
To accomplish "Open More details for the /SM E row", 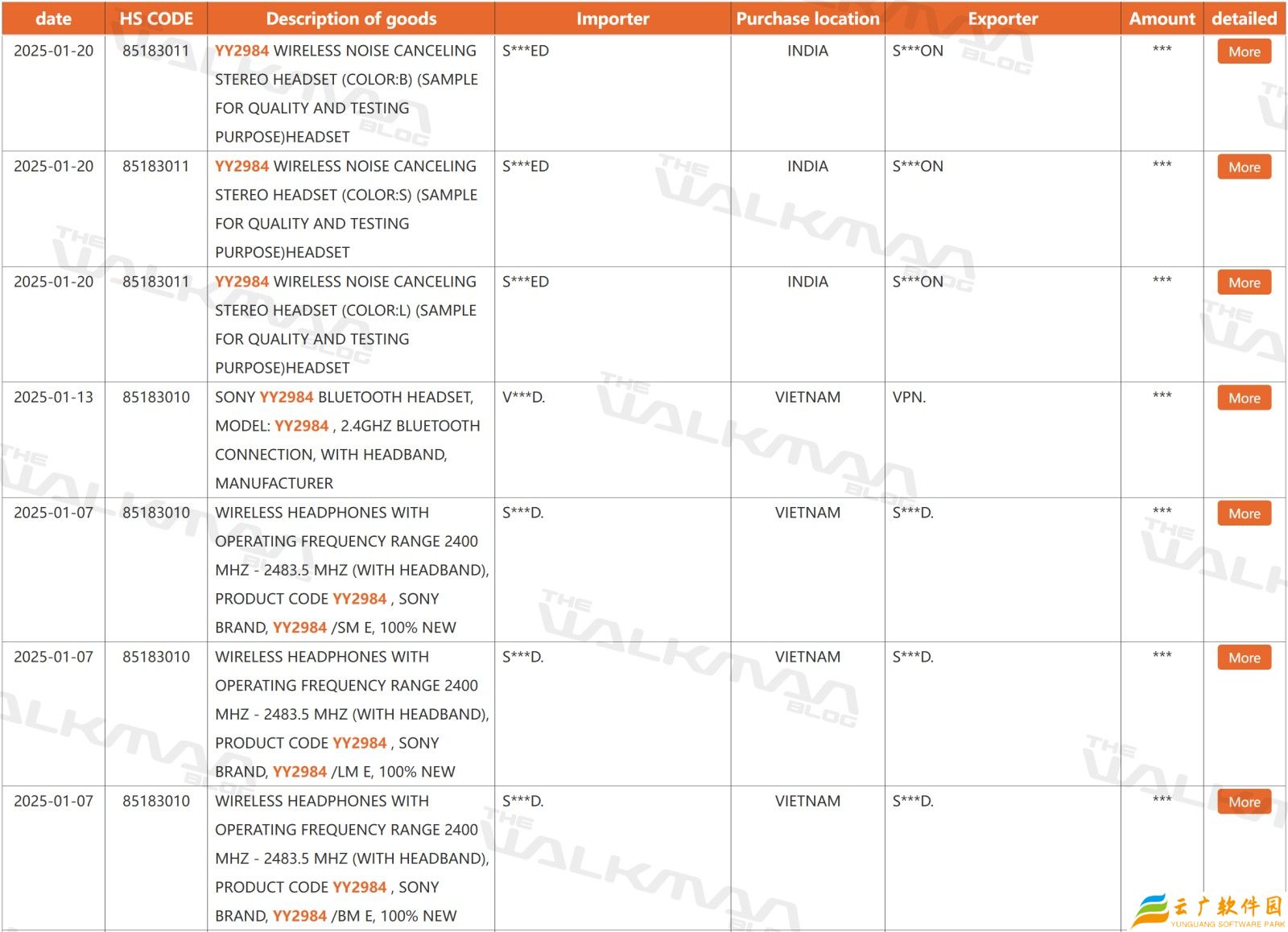I will (x=1244, y=513).
